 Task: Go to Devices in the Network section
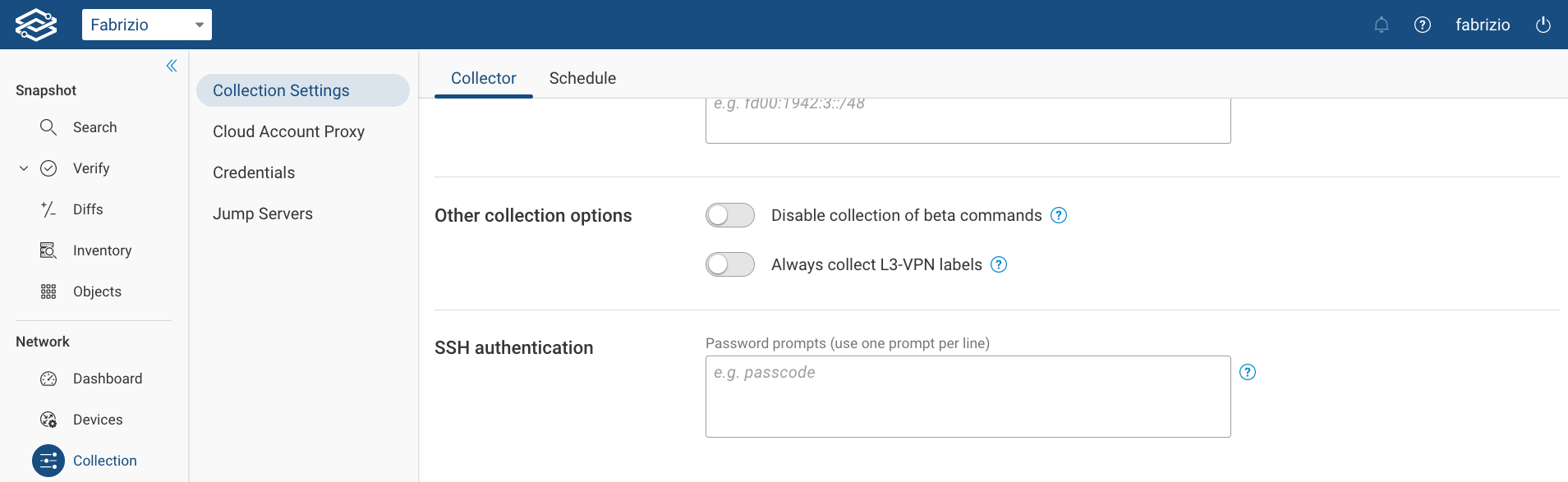pyautogui.click(x=98, y=420)
